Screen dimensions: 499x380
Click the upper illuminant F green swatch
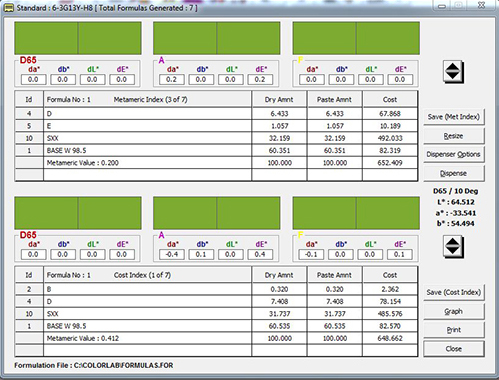[x=356, y=38]
